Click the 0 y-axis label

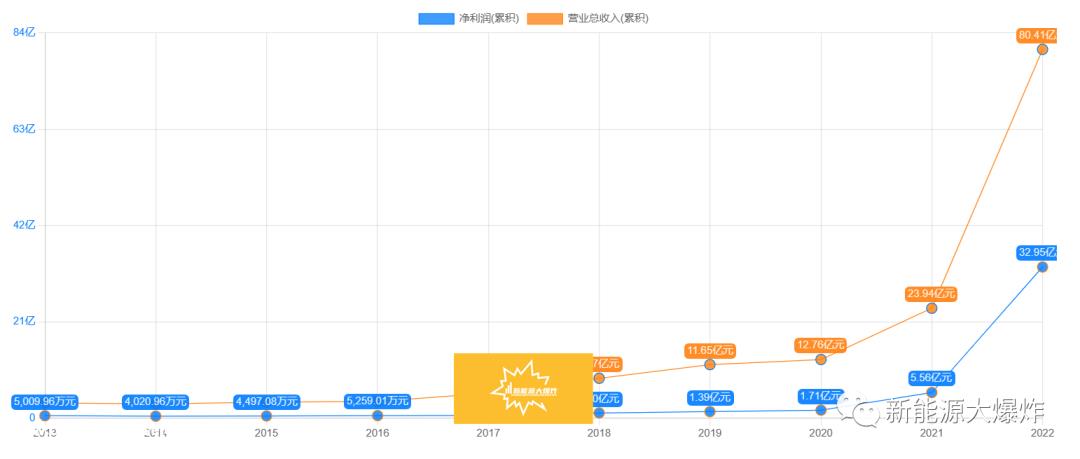pos(32,418)
